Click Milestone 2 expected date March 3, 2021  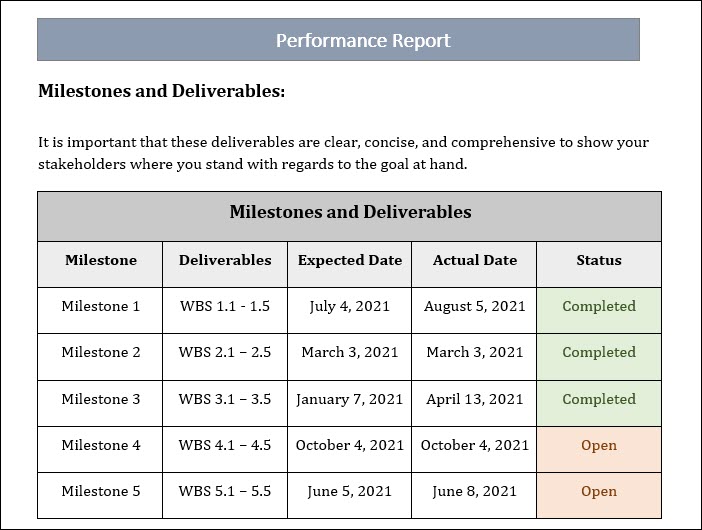349,357
